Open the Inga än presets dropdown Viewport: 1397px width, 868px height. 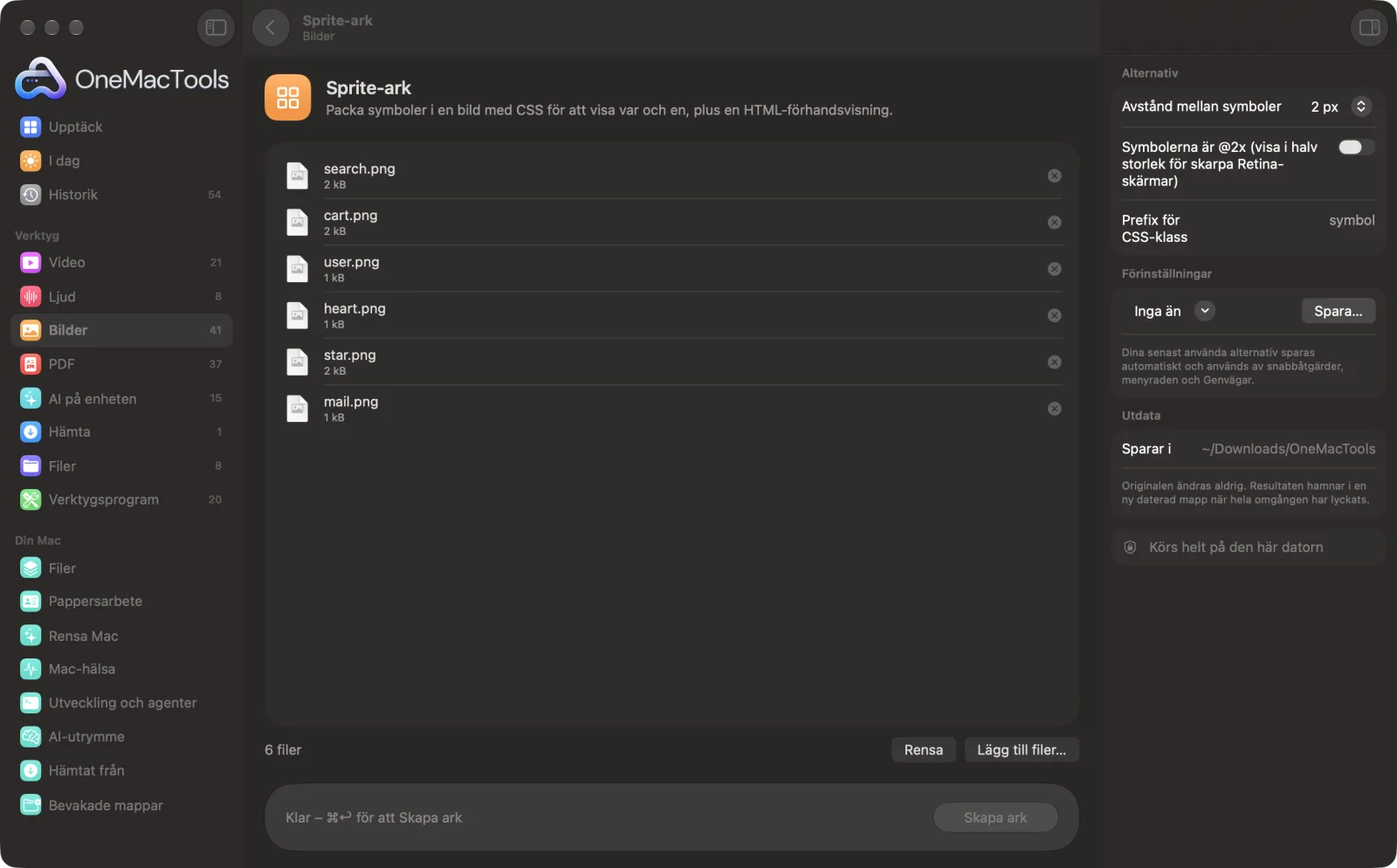pyautogui.click(x=1173, y=311)
